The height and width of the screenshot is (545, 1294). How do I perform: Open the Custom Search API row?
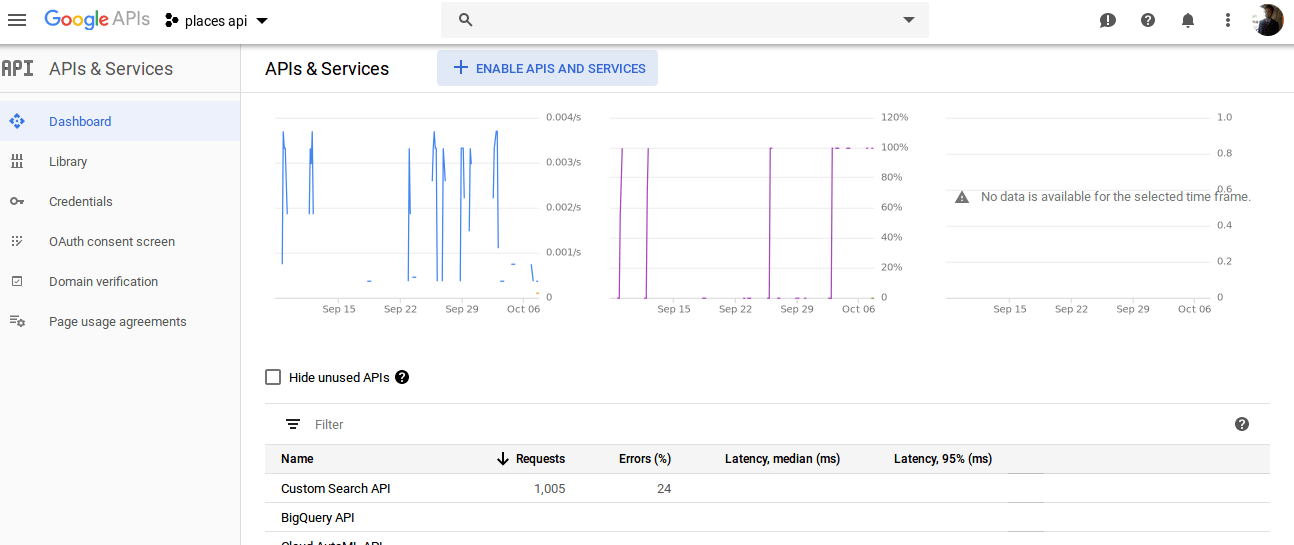point(767,488)
